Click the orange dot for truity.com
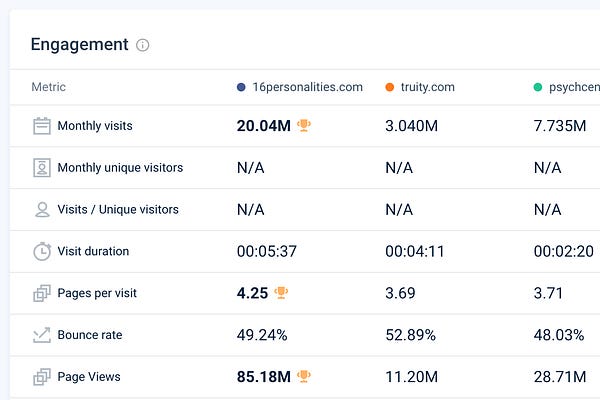 click(390, 87)
